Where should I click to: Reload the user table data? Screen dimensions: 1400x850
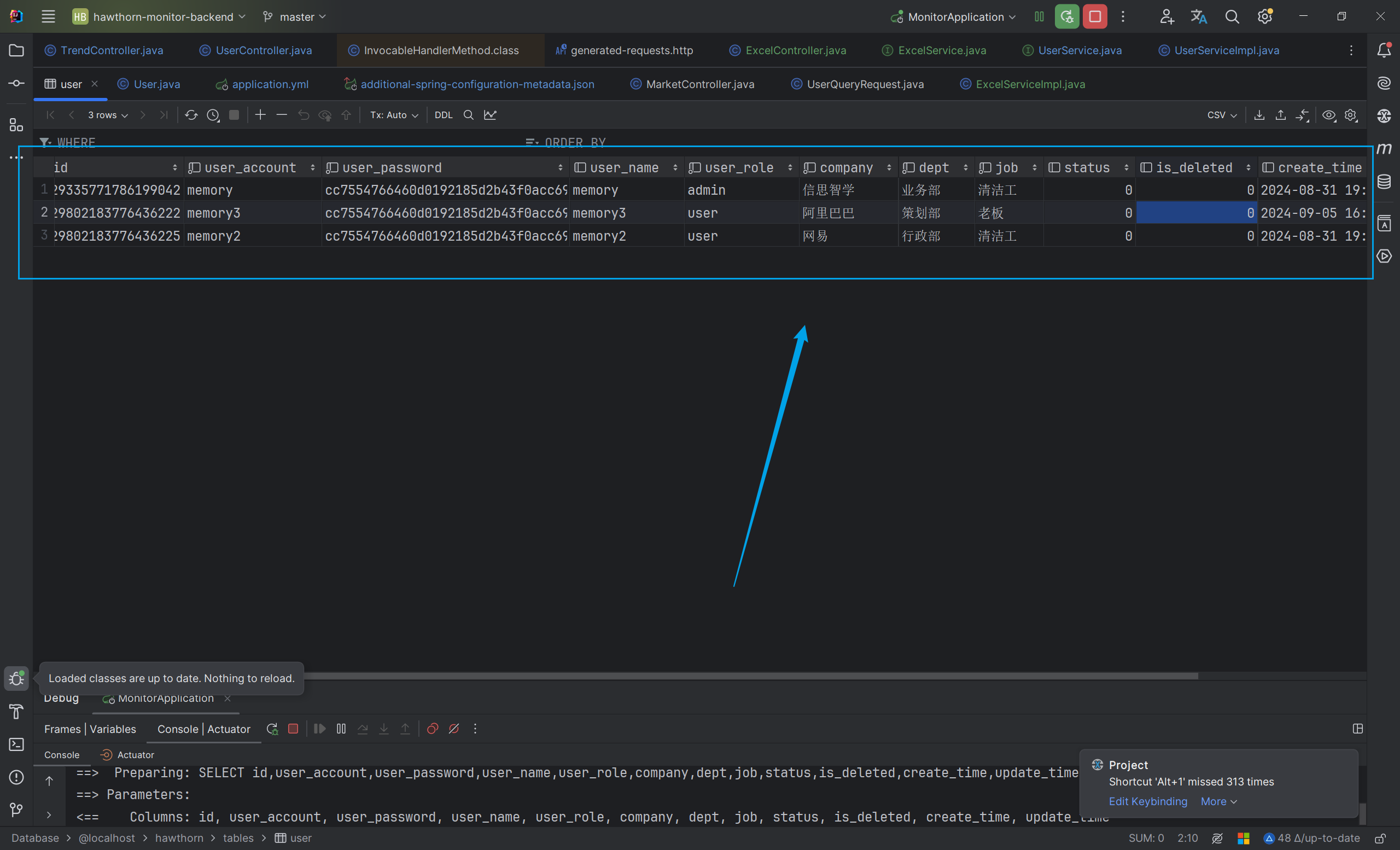pyautogui.click(x=191, y=115)
